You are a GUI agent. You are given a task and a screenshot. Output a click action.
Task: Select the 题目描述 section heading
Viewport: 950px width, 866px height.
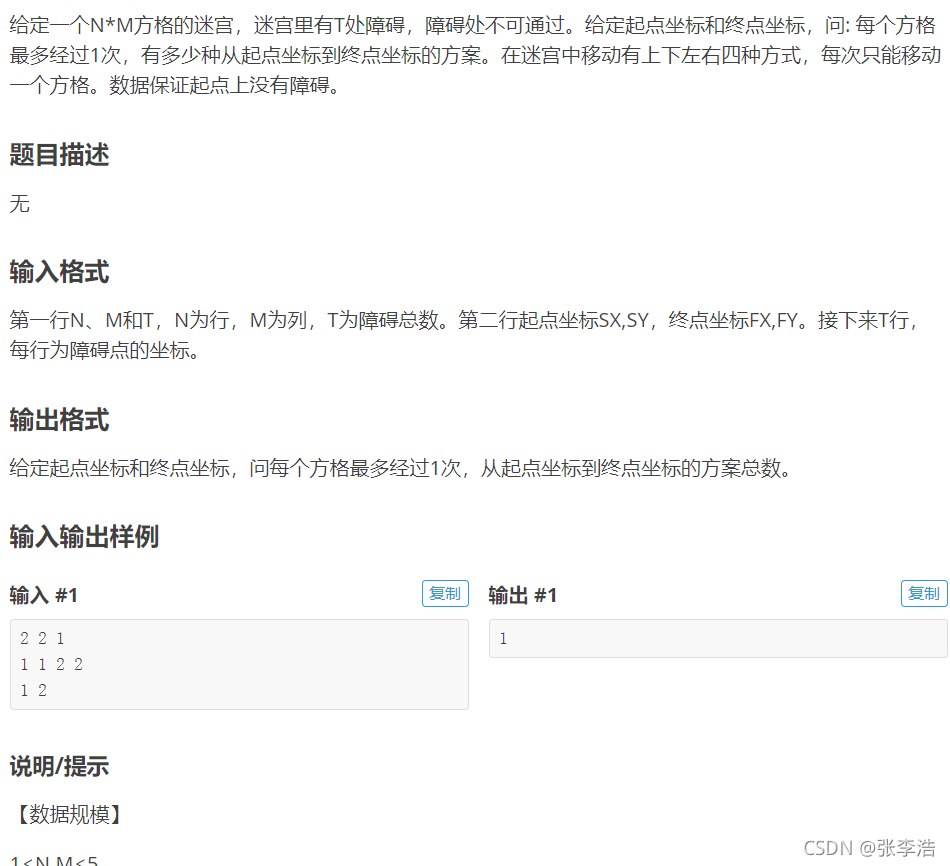tap(59, 155)
